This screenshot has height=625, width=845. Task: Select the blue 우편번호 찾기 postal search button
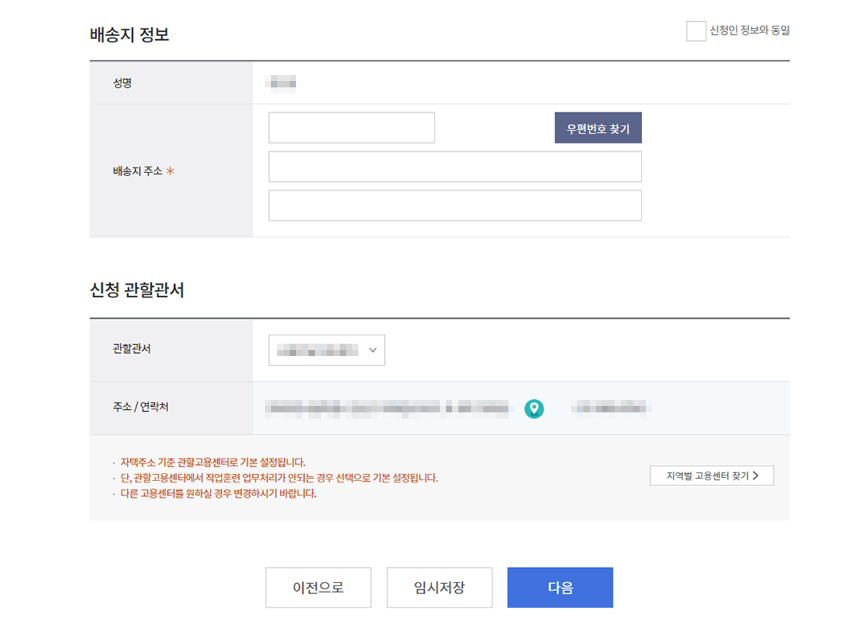[x=598, y=127]
